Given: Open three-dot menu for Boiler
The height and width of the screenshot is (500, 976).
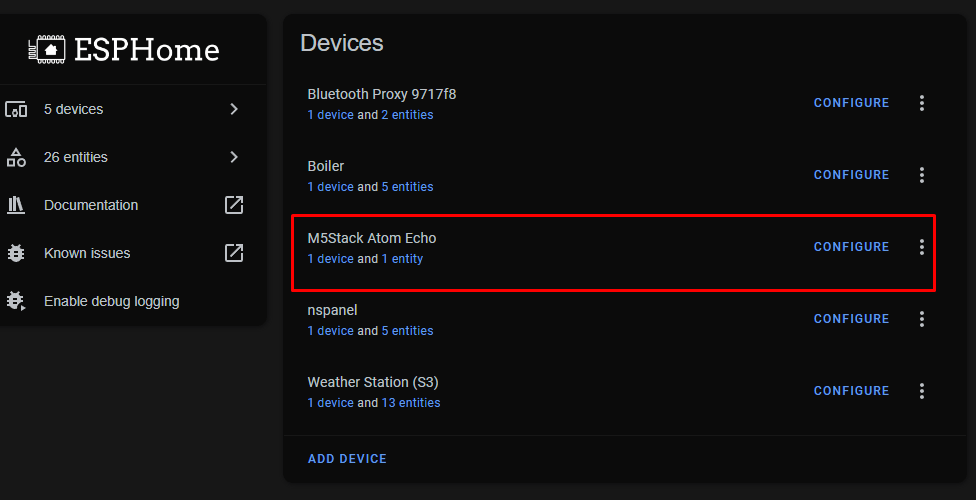Looking at the screenshot, I should pyautogui.click(x=922, y=175).
